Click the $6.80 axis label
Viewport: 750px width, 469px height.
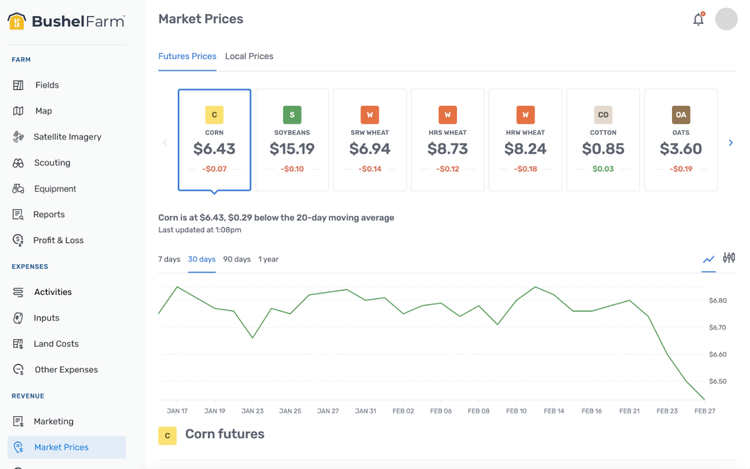coord(717,301)
